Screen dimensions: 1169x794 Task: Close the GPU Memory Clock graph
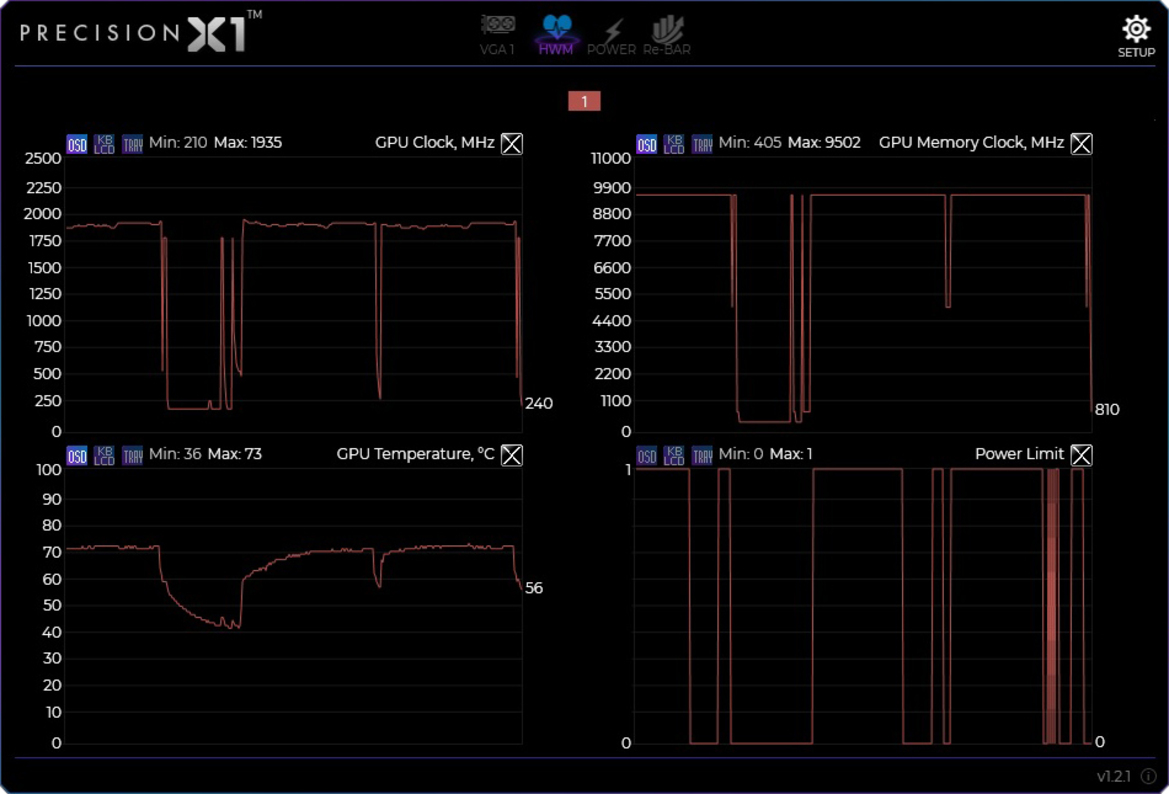tap(1081, 143)
